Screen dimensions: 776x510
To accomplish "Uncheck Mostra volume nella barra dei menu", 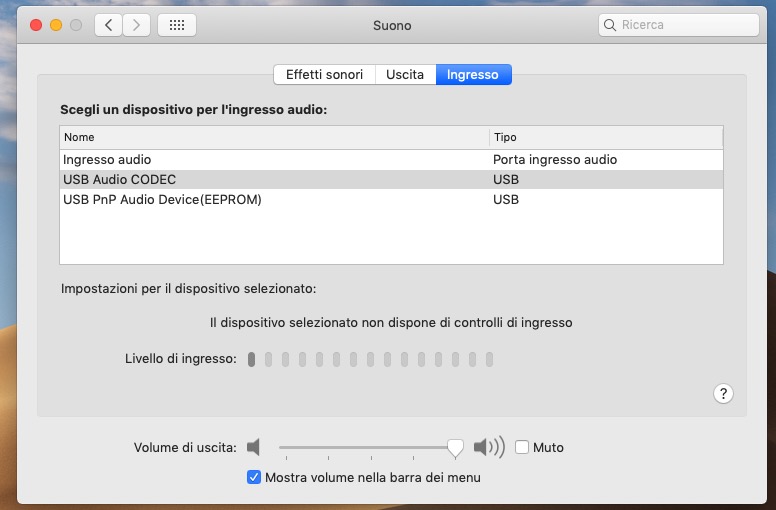I will [254, 477].
